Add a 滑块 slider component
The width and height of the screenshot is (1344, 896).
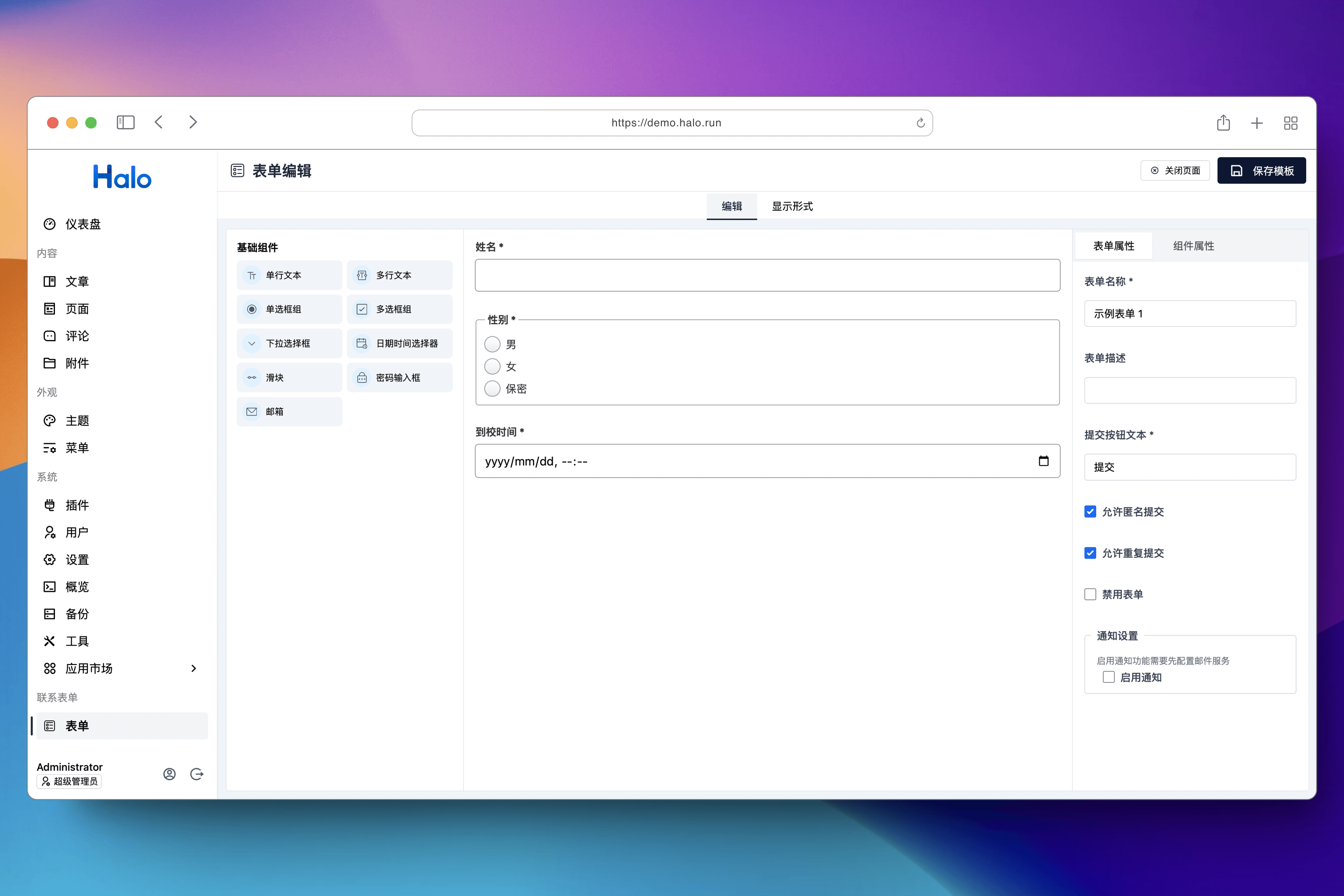(x=289, y=377)
